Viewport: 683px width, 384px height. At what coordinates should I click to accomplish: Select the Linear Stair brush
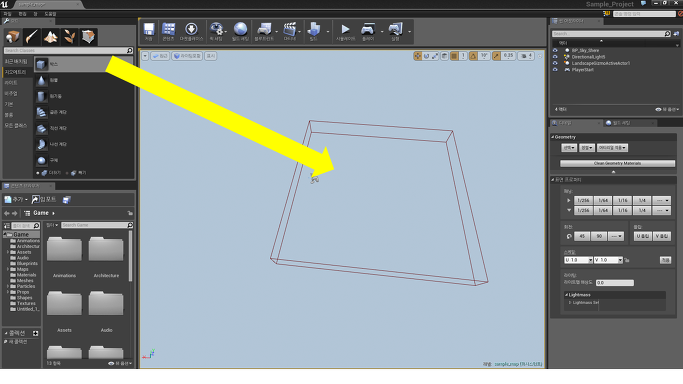tap(84, 128)
